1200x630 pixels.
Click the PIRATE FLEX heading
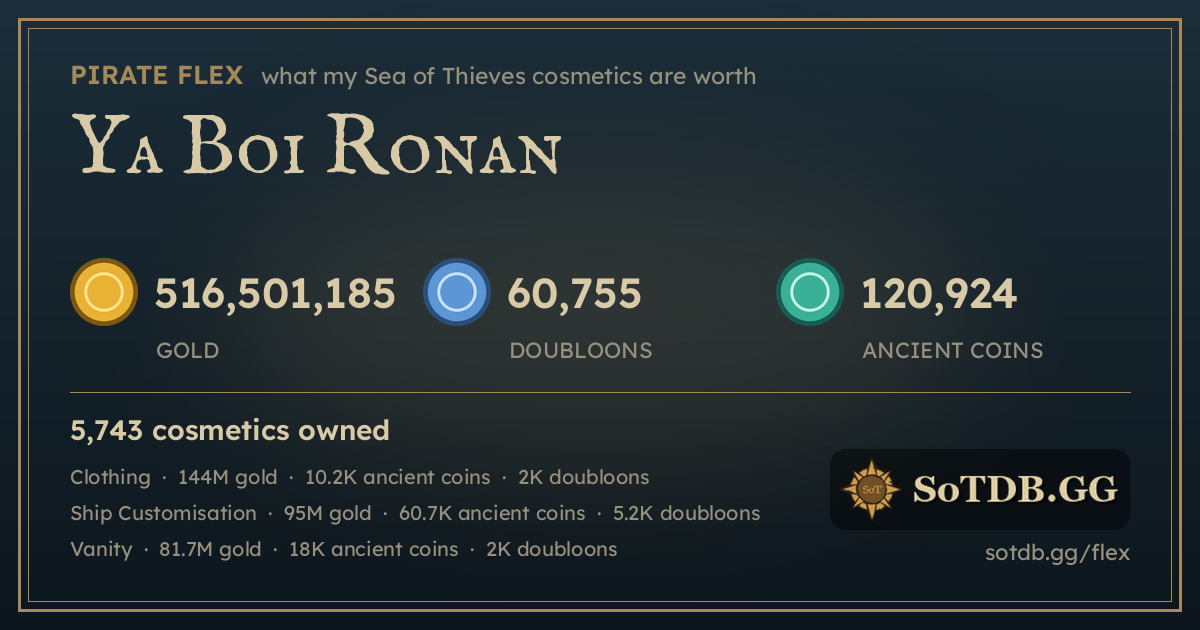[157, 75]
